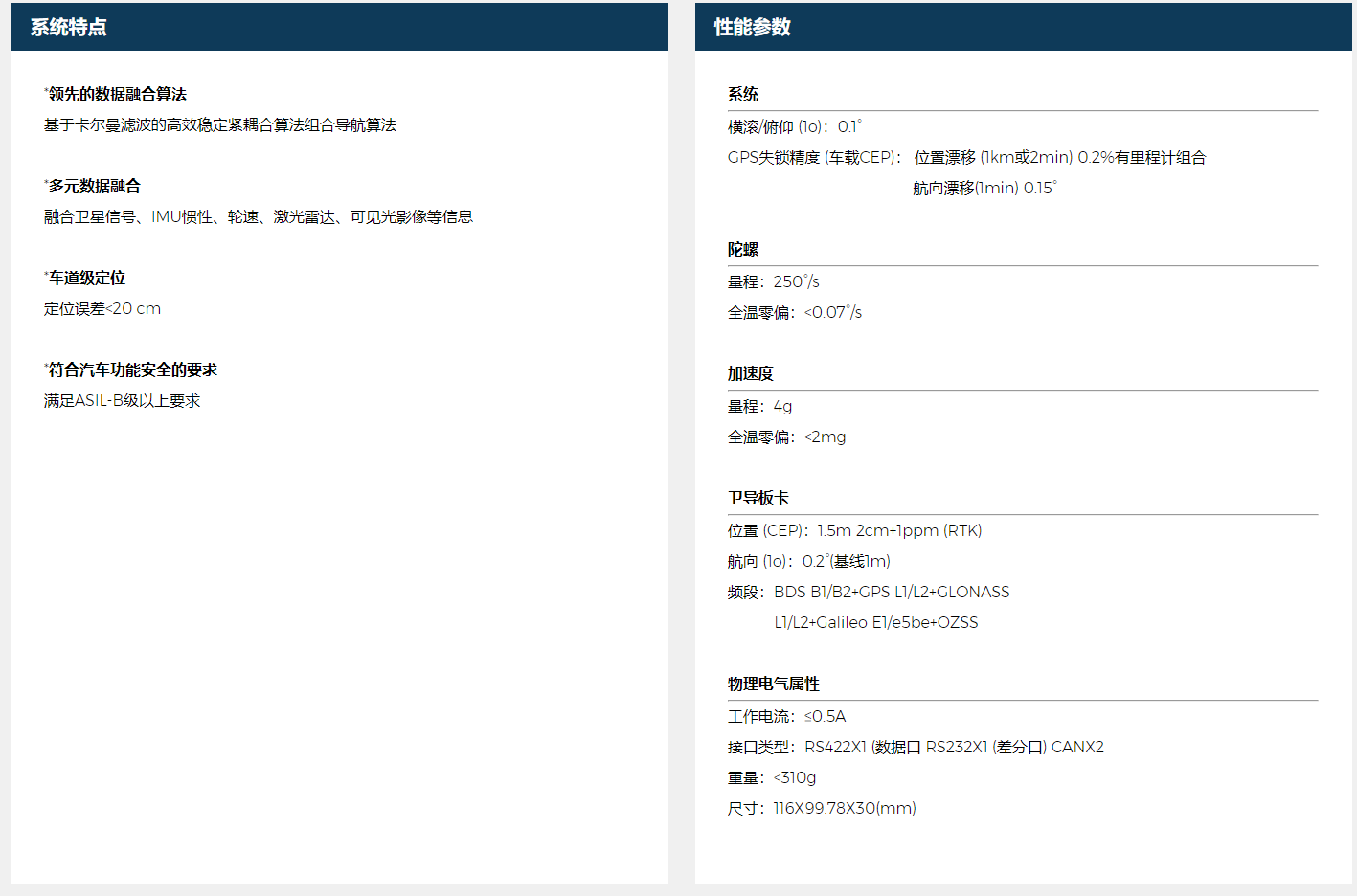Viewport: 1357px width, 896px height.
Task: Select the heading 领先的数据融合算法
Action: click(x=117, y=94)
